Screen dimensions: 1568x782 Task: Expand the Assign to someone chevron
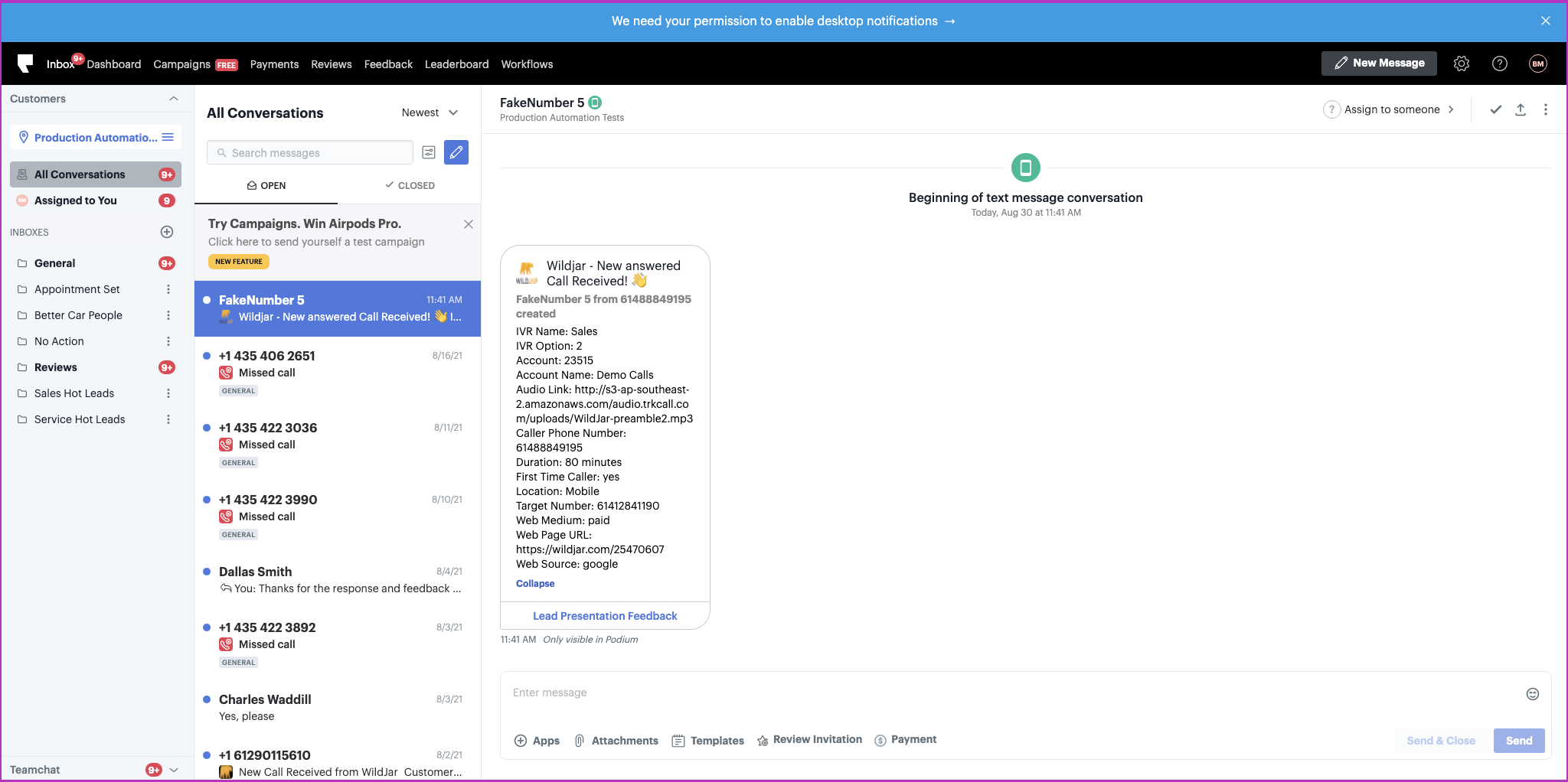1452,109
